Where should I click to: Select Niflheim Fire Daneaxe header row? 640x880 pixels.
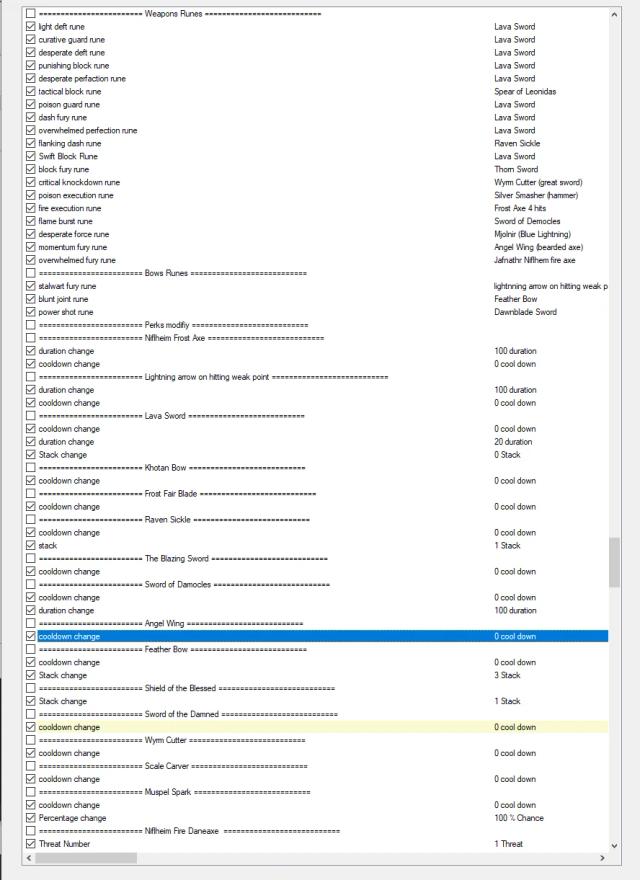pos(317,831)
